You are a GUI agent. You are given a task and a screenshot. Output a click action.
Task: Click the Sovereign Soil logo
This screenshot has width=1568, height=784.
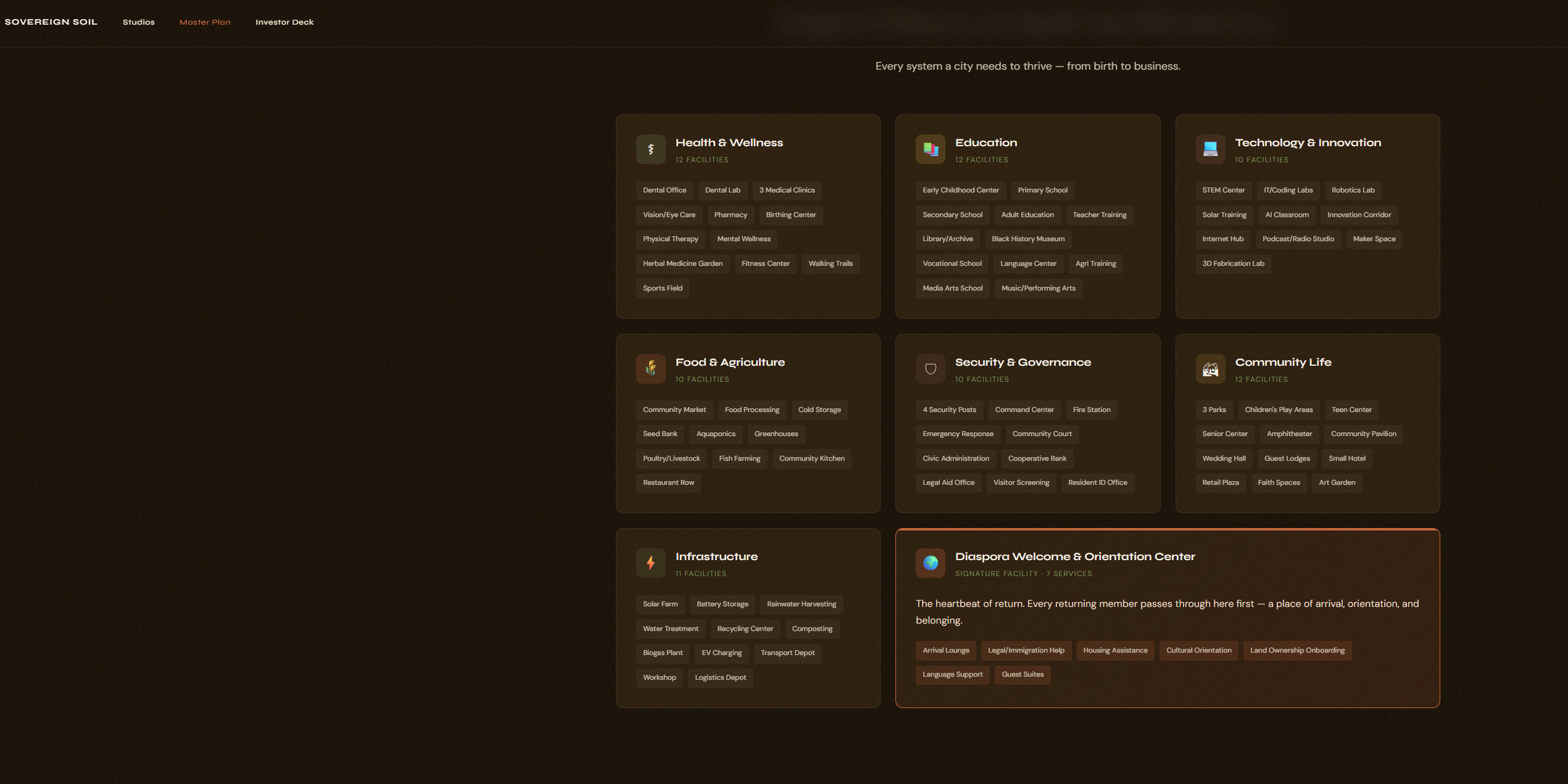click(51, 22)
